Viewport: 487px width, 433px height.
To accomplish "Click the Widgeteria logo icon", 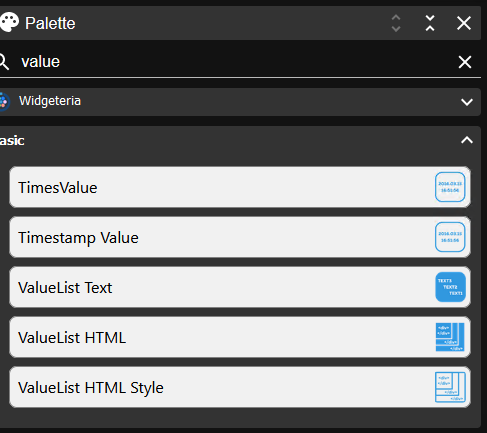I will click(4, 101).
